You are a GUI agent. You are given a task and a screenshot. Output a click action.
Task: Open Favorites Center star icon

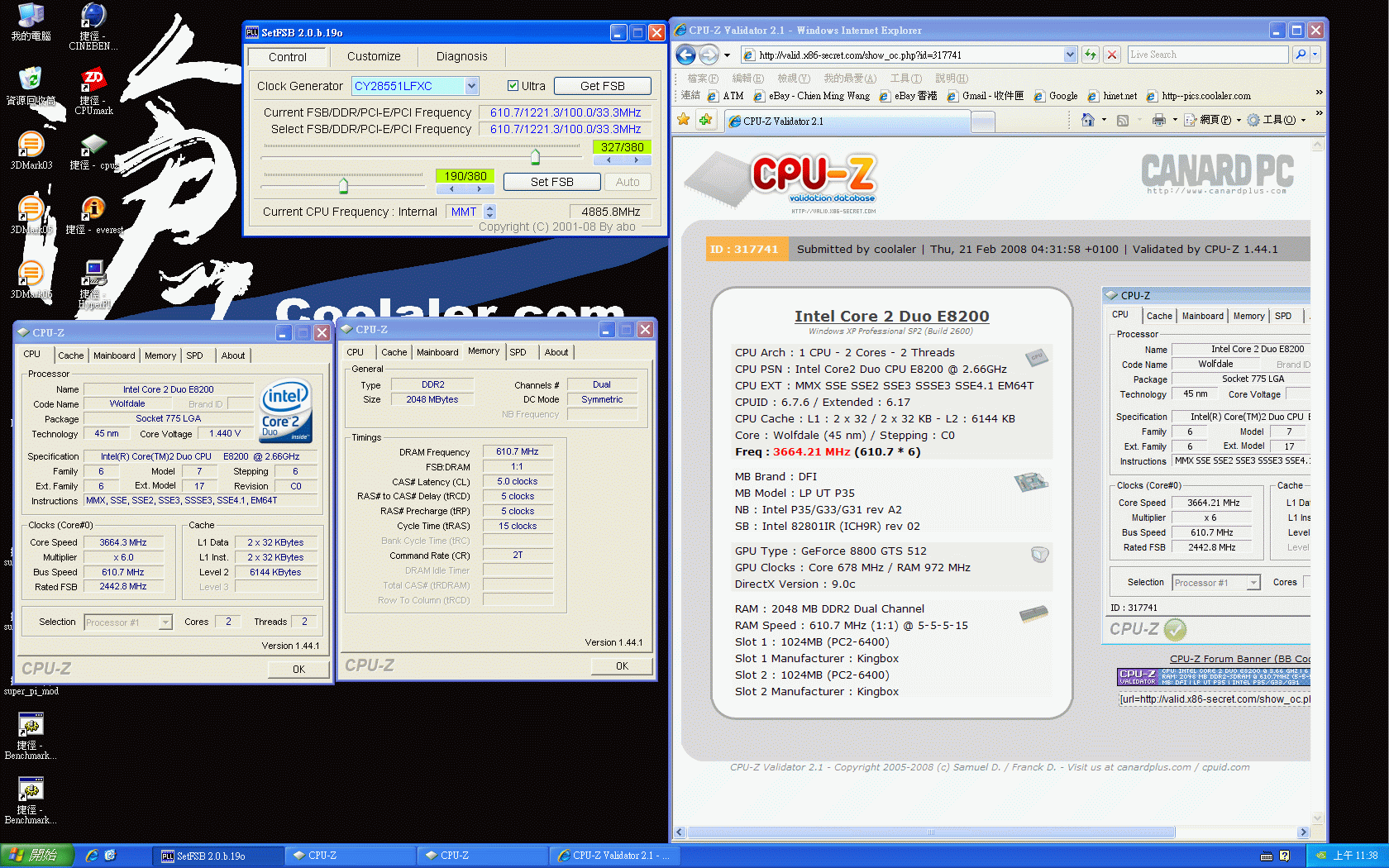684,120
